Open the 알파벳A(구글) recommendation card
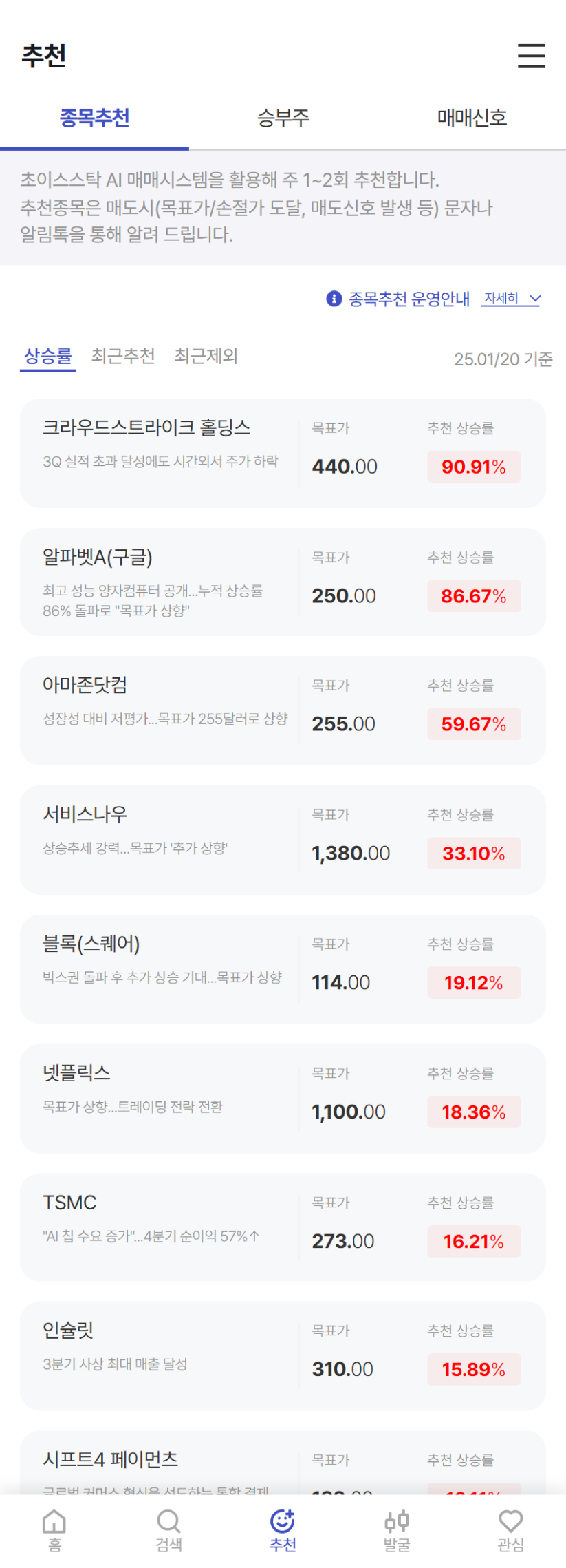 click(283, 582)
